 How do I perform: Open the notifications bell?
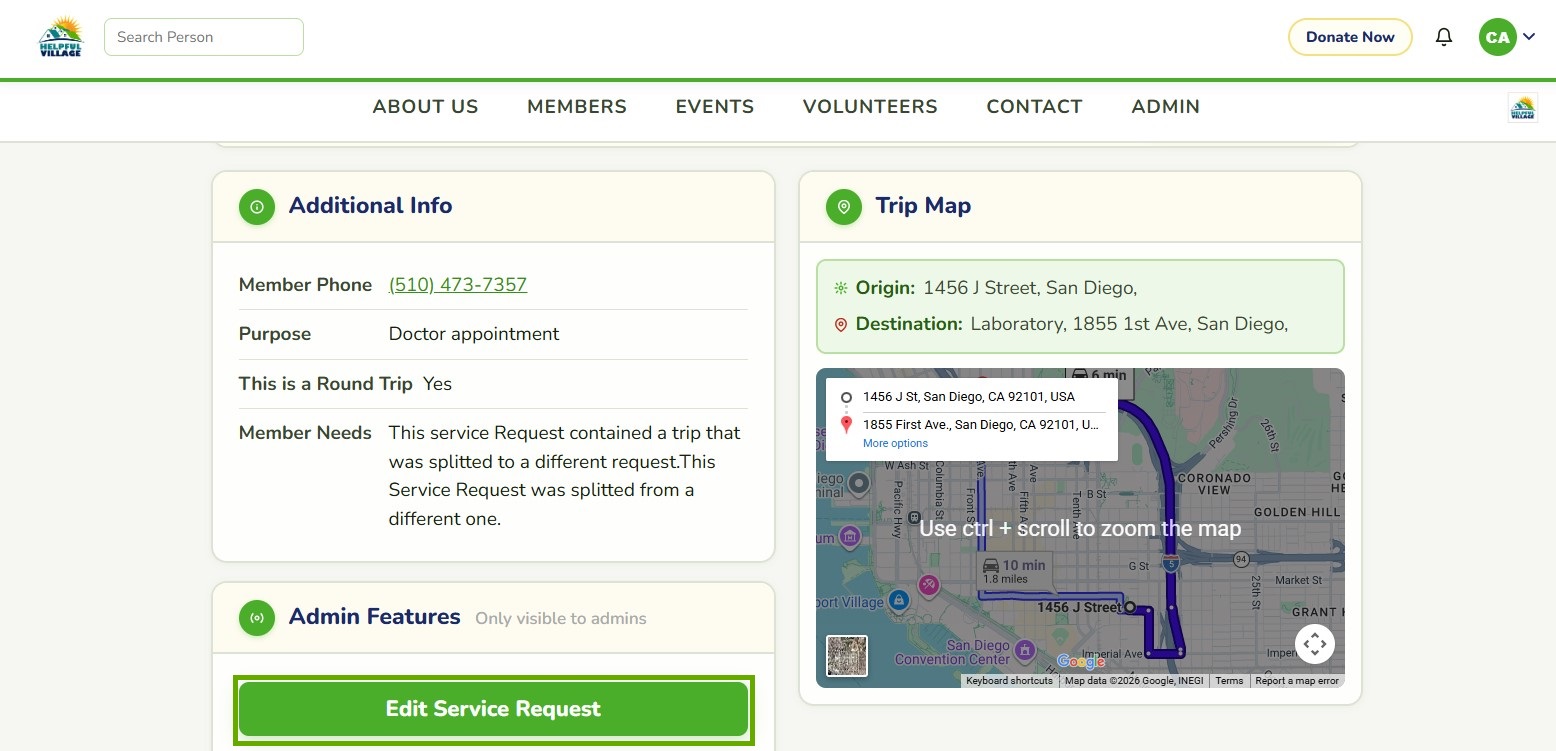(x=1444, y=37)
